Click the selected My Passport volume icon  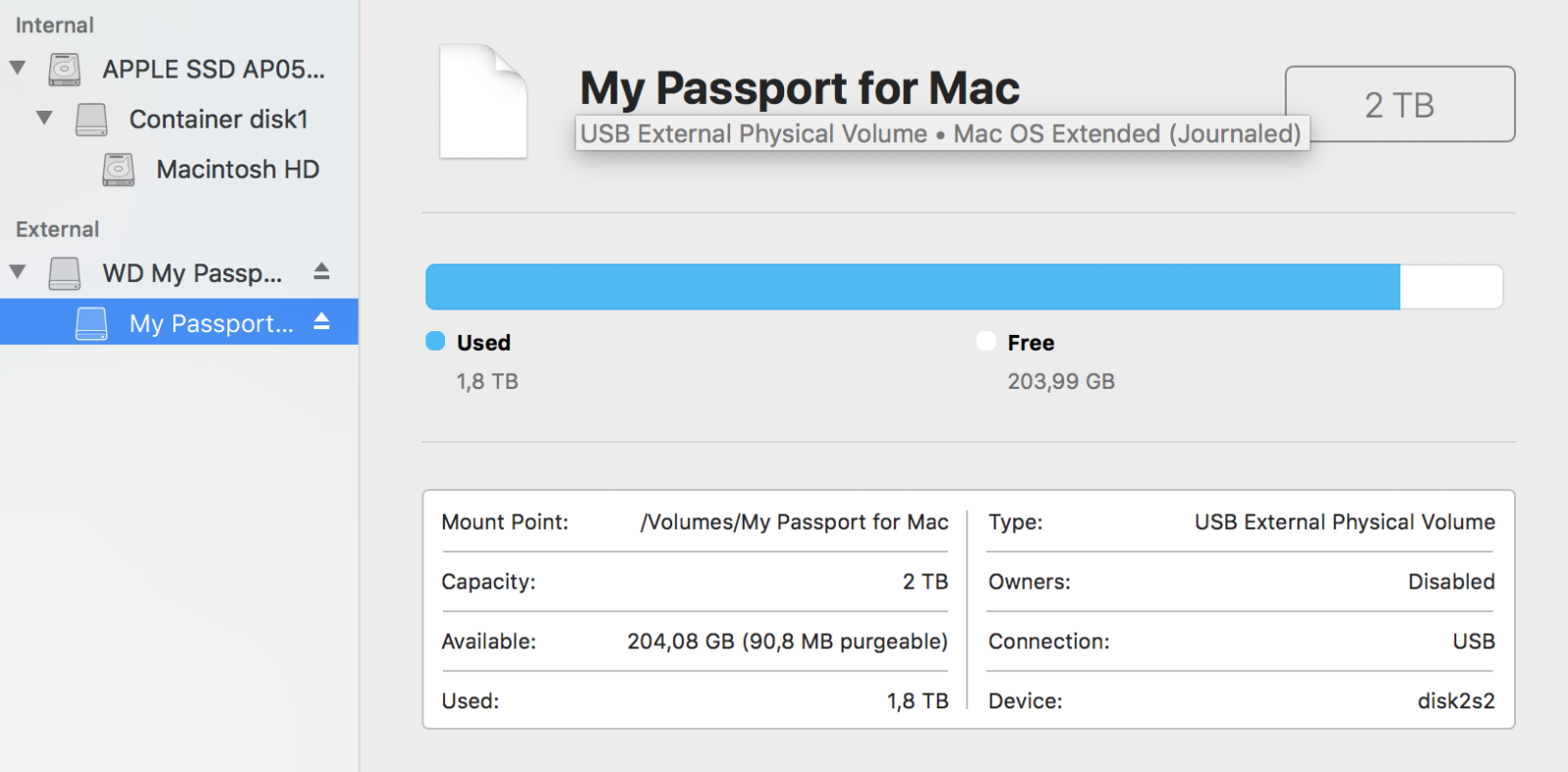91,323
